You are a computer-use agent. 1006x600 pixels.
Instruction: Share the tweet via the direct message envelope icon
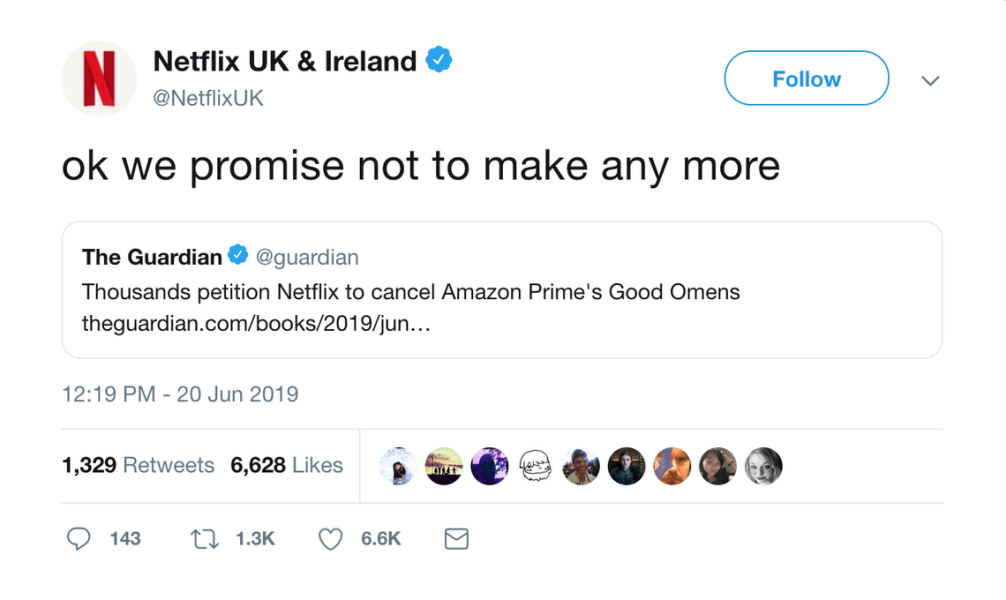456,538
